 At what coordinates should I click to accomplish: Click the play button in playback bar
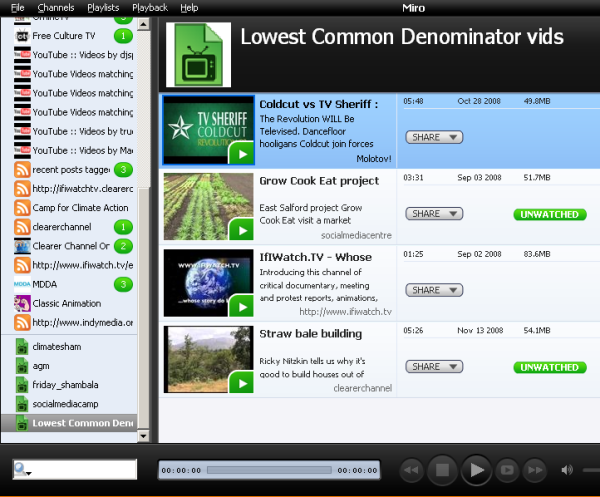477,469
